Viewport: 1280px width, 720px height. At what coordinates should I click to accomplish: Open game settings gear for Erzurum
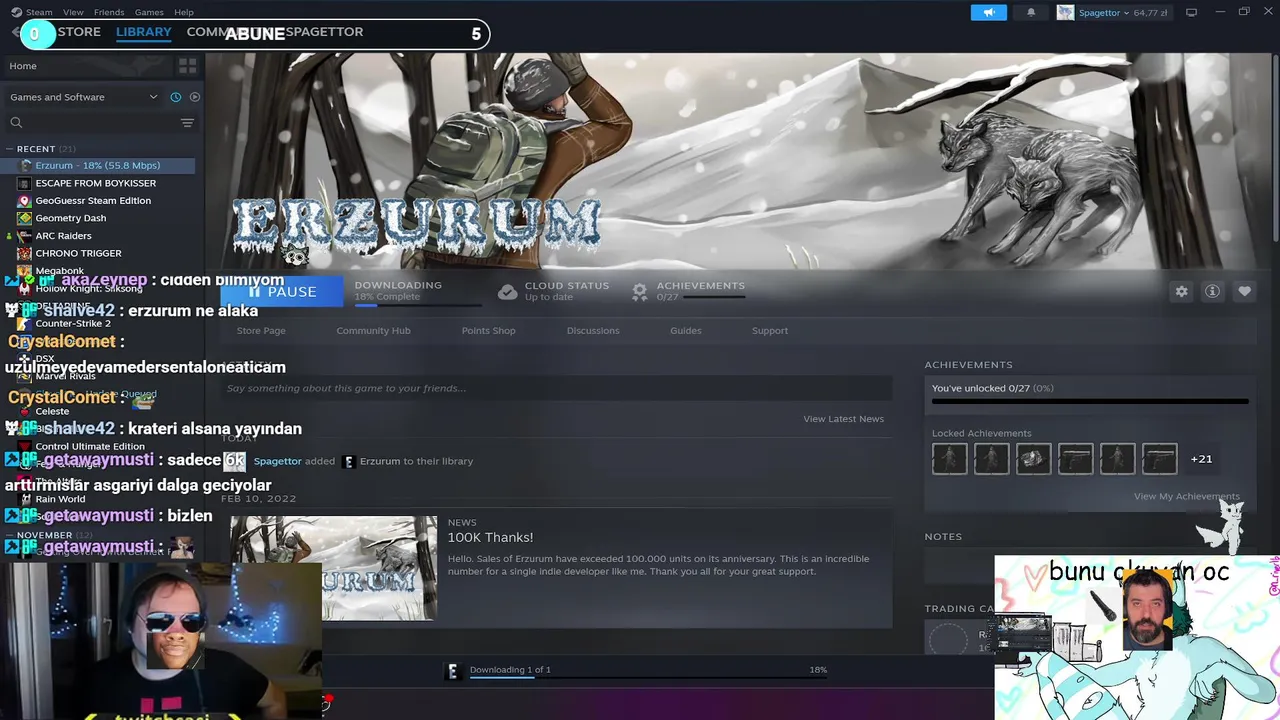[x=1181, y=291]
